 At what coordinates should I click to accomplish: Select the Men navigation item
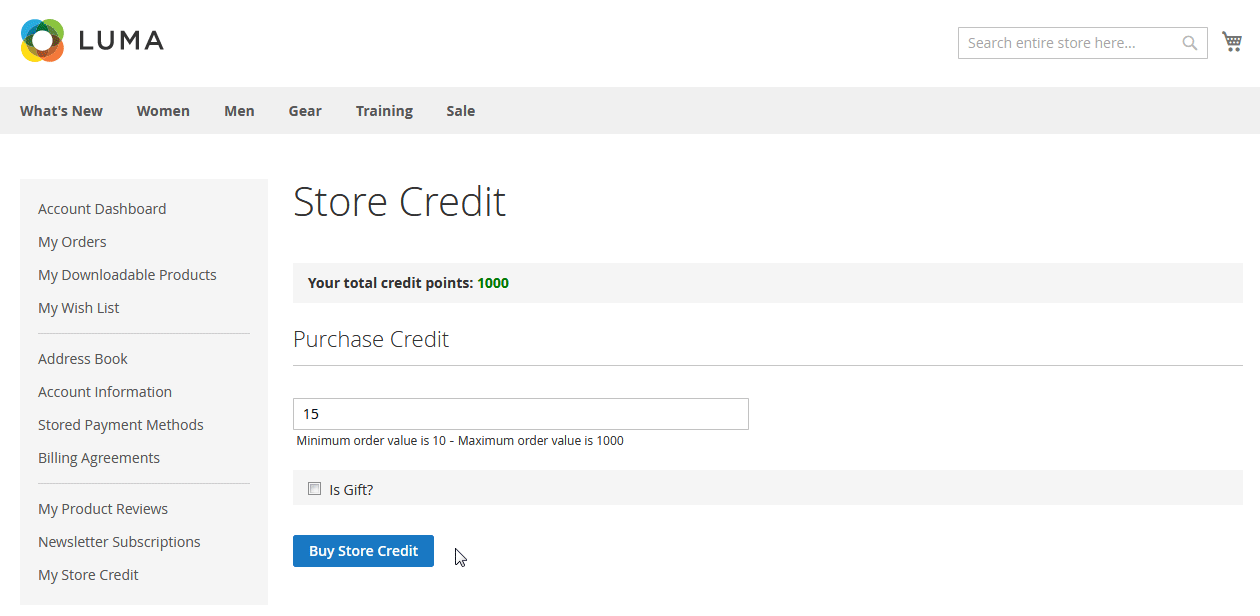[x=239, y=111]
